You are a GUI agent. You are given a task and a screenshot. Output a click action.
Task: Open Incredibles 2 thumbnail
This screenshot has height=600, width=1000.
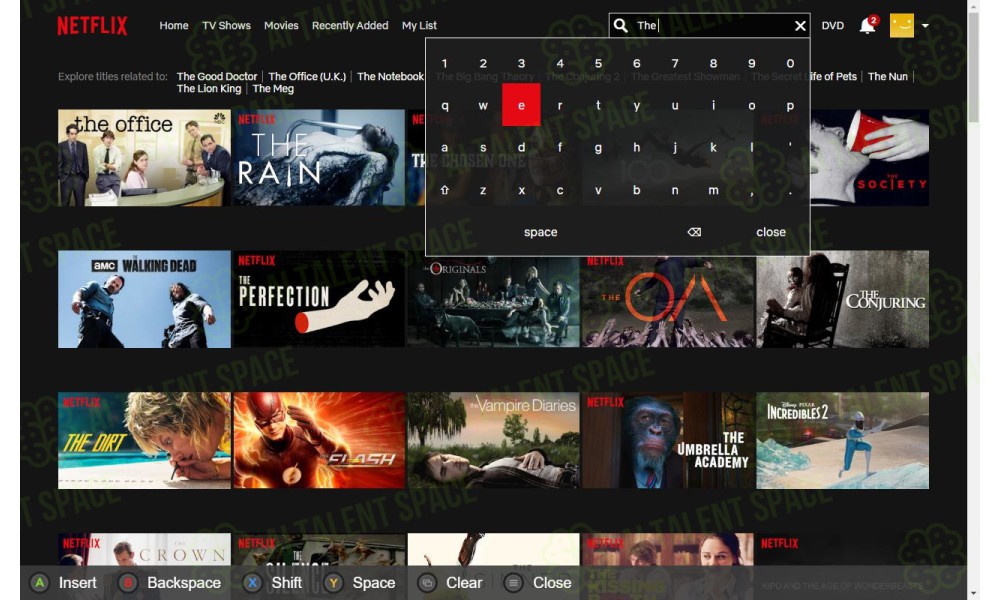click(x=842, y=441)
